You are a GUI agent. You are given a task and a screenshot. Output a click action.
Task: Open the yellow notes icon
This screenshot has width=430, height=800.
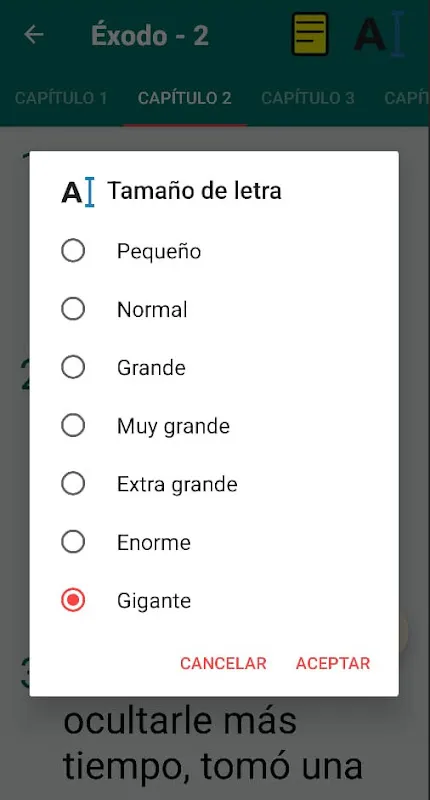[x=310, y=34]
